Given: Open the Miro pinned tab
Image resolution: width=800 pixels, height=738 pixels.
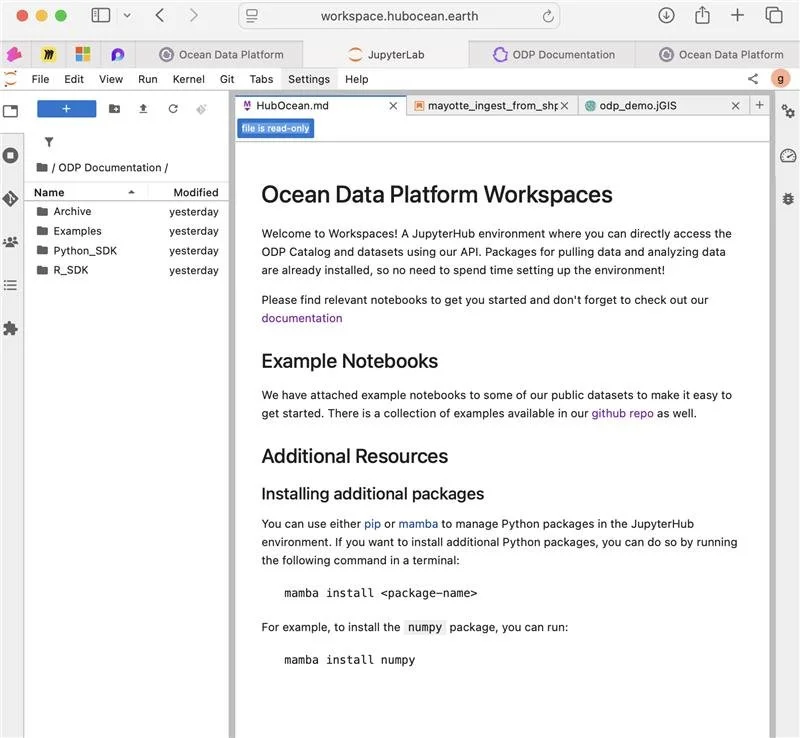Looking at the screenshot, I should pos(48,54).
